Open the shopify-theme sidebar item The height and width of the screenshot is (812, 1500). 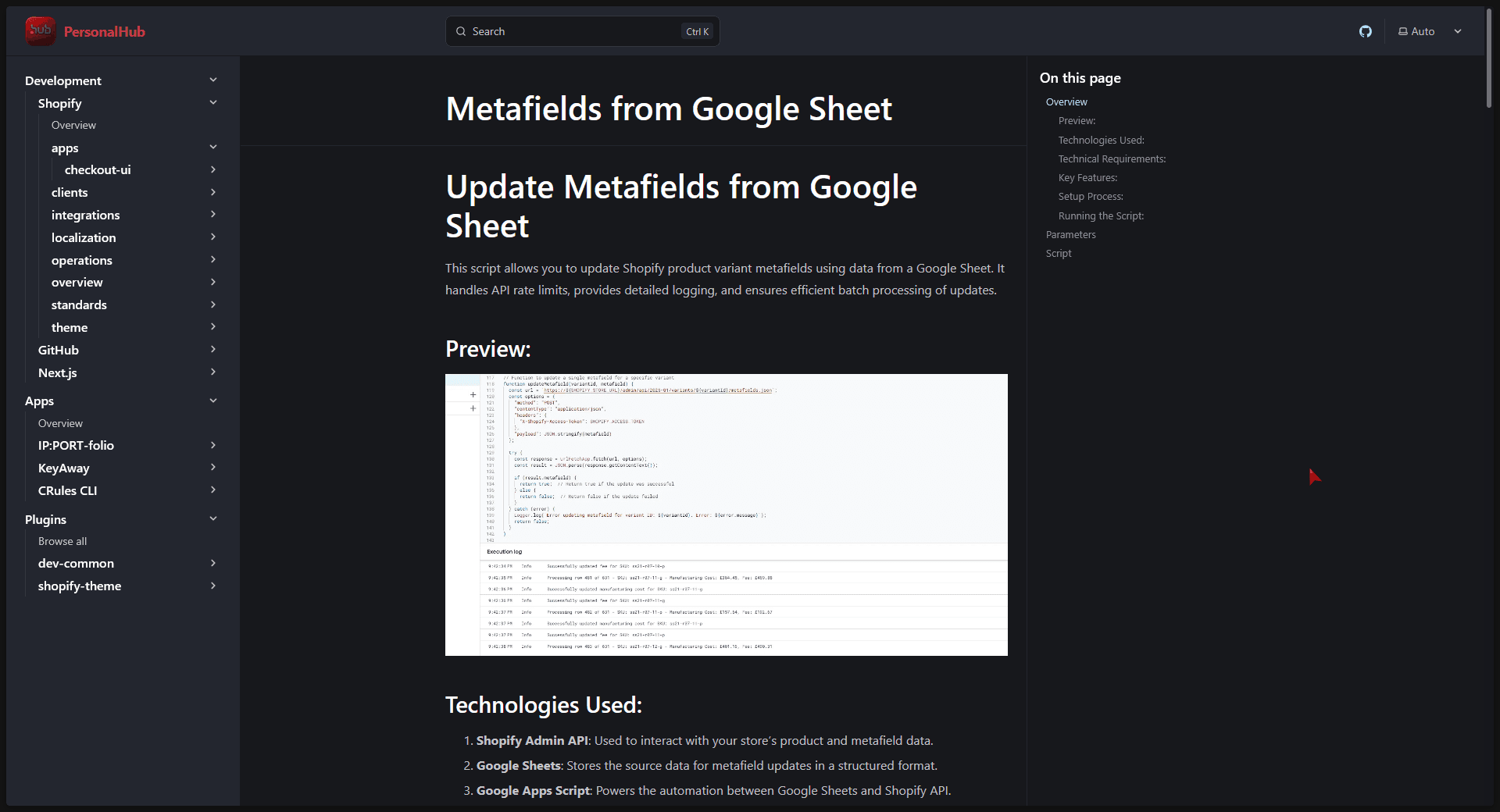tap(80, 586)
